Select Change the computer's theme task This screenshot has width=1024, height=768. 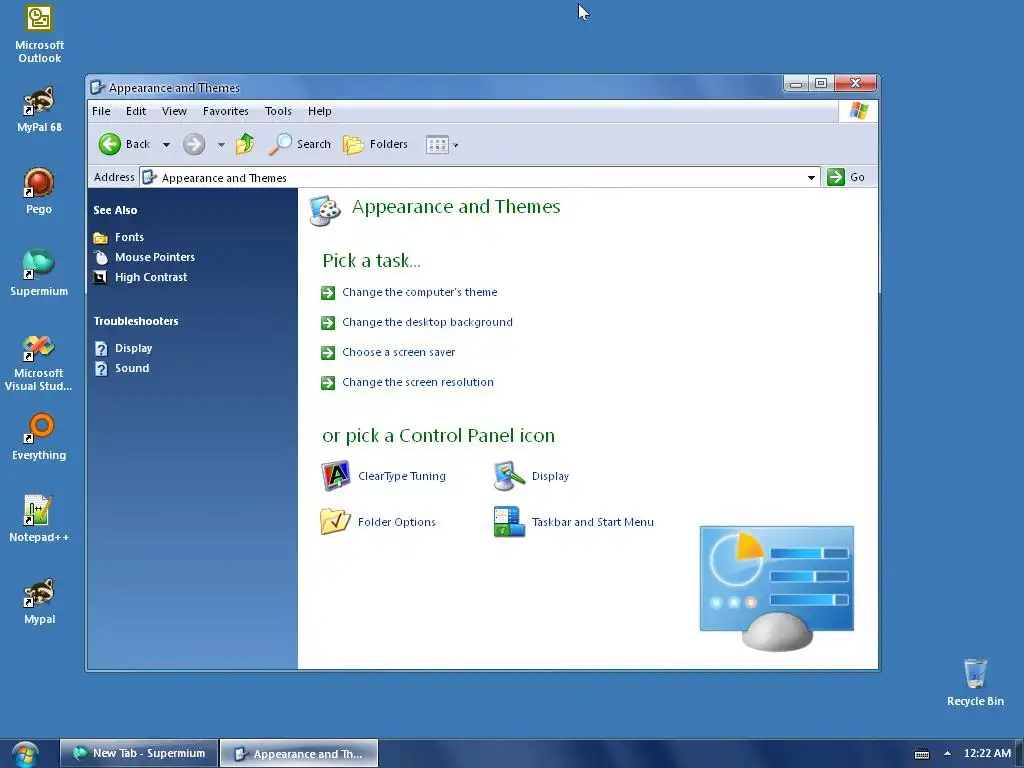point(419,292)
